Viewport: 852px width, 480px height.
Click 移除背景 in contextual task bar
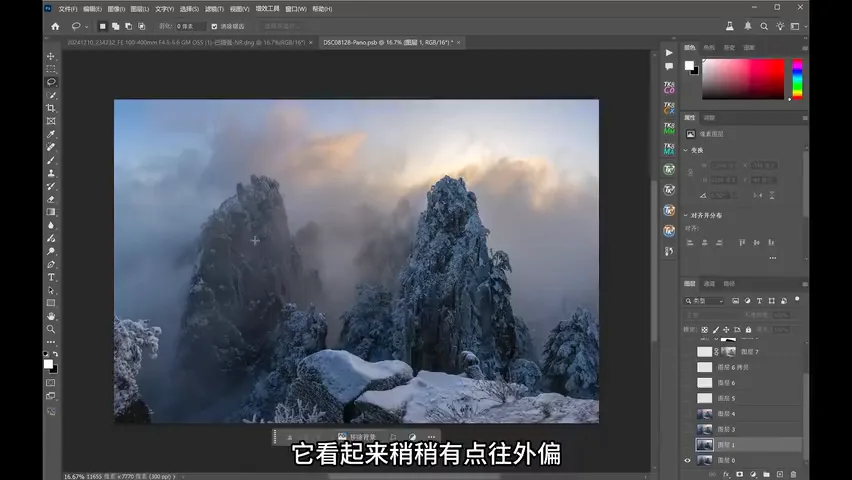[x=357, y=437]
